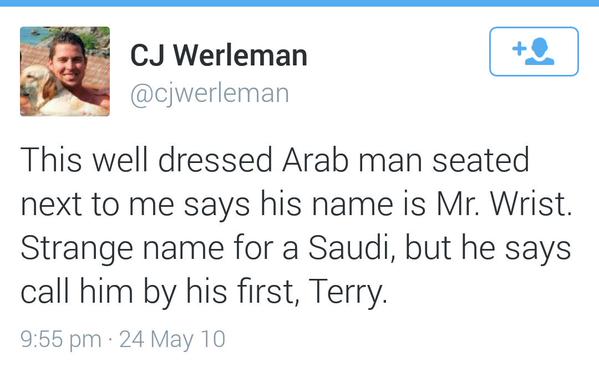Click the 24 May 10 date
Screen dimensions: 599x372
pos(172,339)
